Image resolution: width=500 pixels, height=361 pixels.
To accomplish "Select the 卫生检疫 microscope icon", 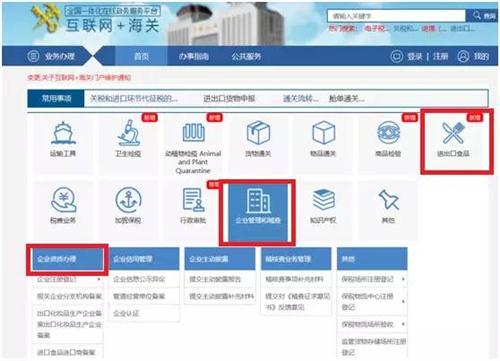I will [128, 133].
